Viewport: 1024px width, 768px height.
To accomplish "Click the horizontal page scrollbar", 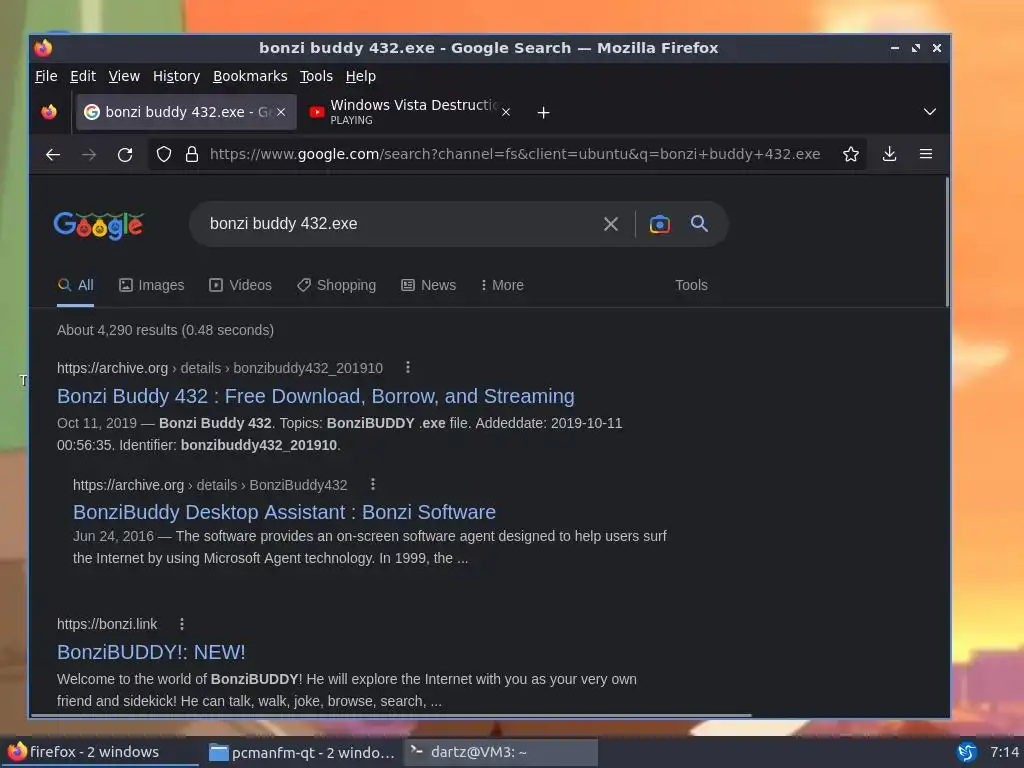I will coord(391,716).
